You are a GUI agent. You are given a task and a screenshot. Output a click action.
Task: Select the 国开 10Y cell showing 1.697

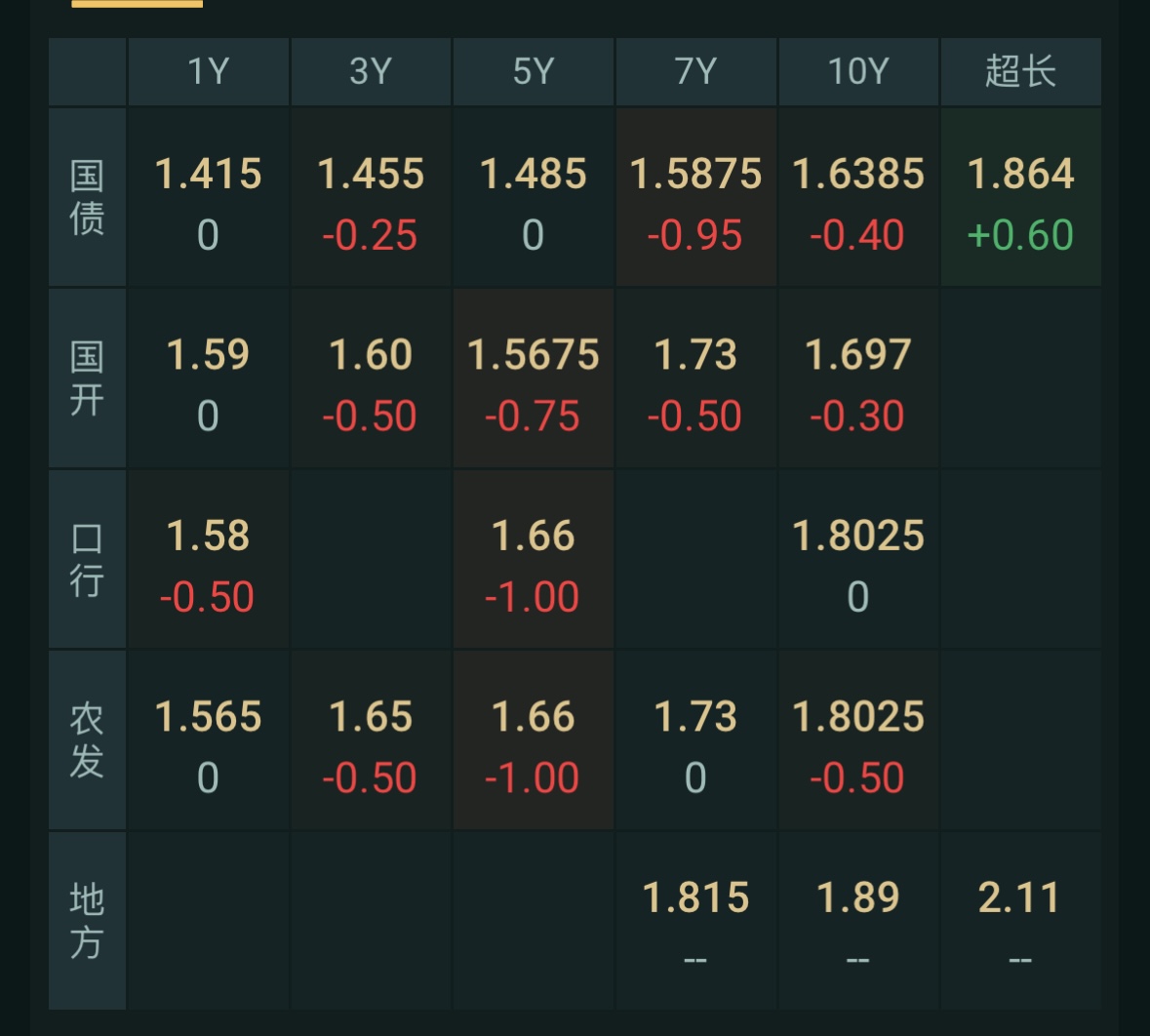tap(858, 356)
